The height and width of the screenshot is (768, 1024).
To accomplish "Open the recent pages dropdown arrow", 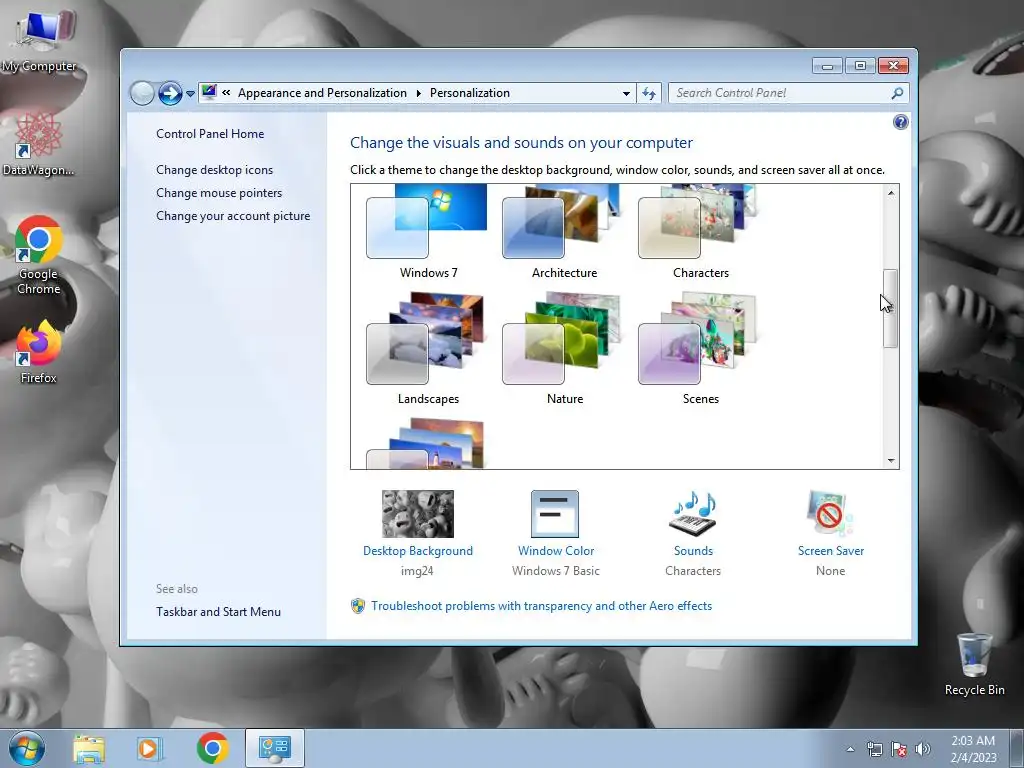I will 190,94.
